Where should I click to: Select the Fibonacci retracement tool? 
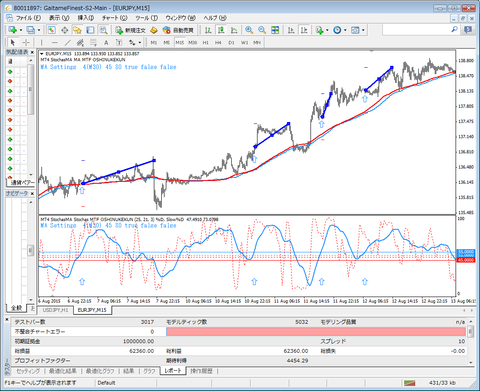pos(93,42)
